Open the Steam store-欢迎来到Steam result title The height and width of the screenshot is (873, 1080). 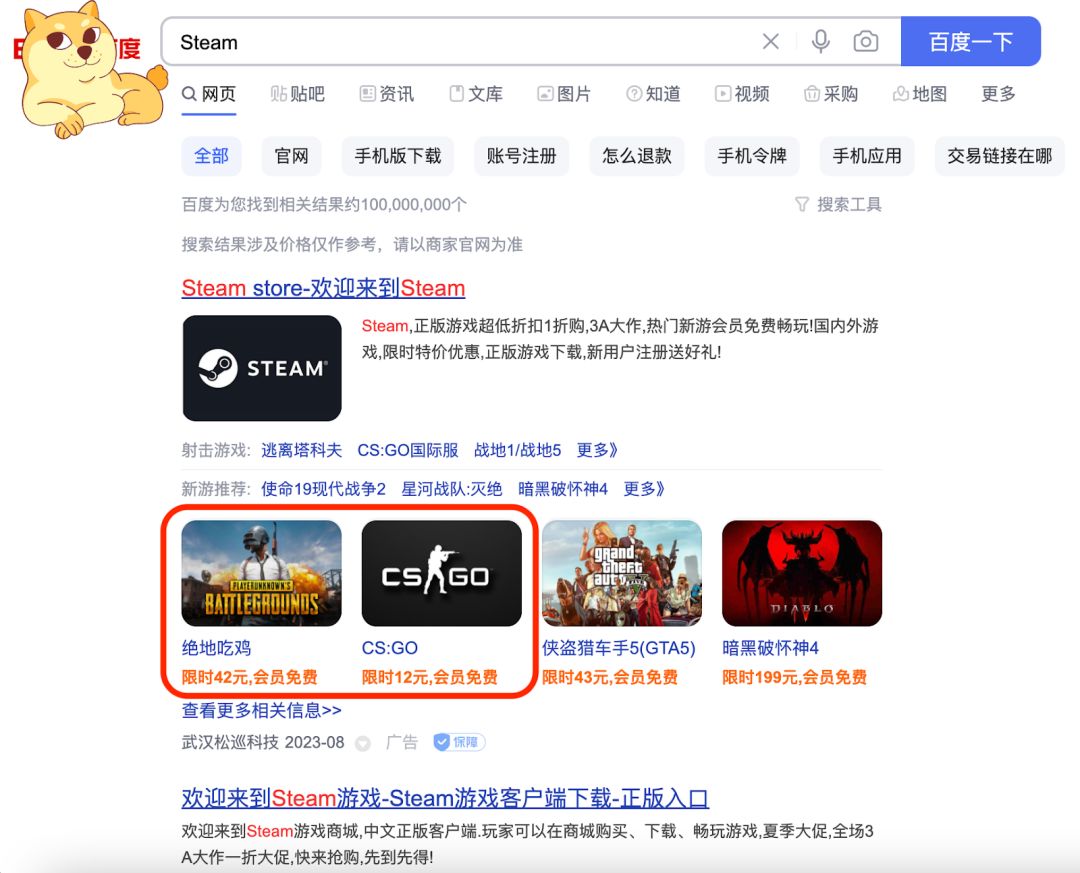click(x=323, y=288)
